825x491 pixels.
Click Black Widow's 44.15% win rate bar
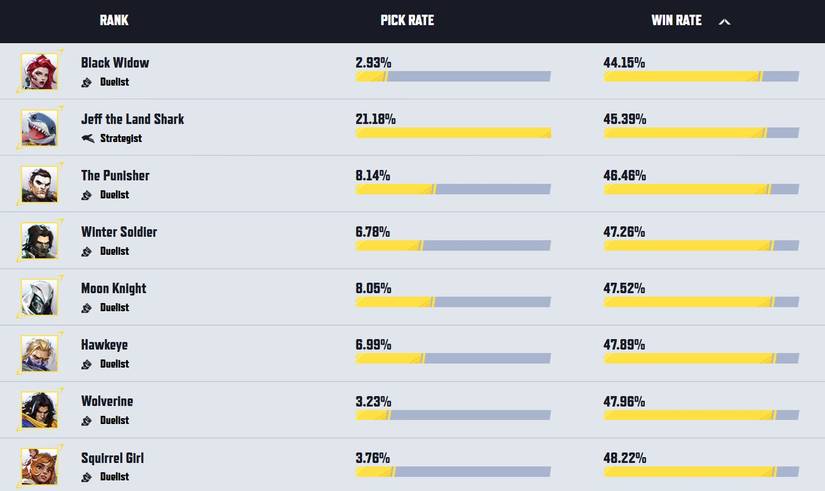[700, 77]
